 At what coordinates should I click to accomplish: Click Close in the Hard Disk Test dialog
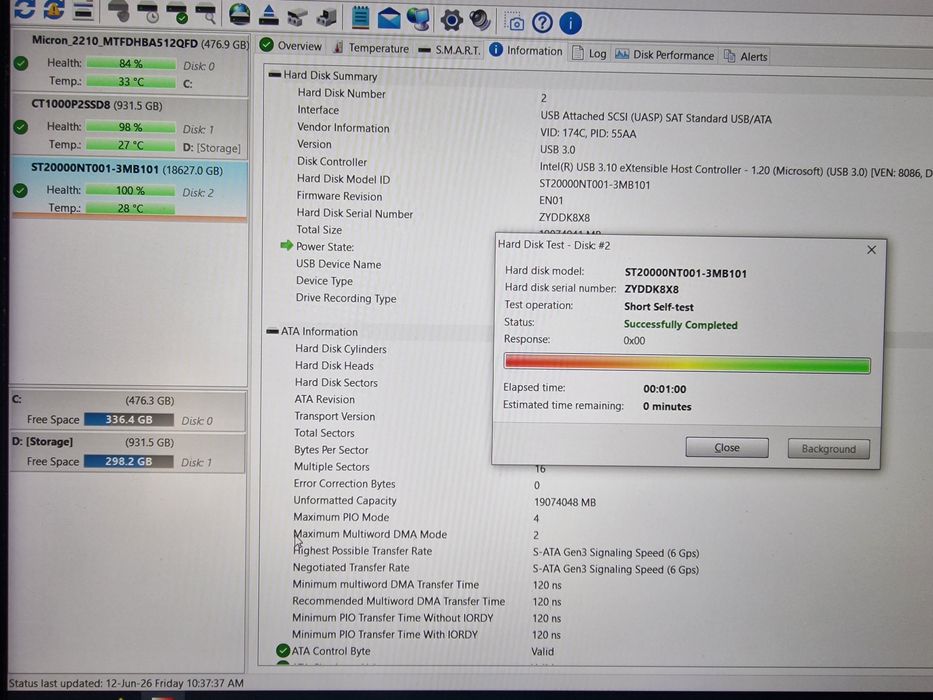click(727, 447)
